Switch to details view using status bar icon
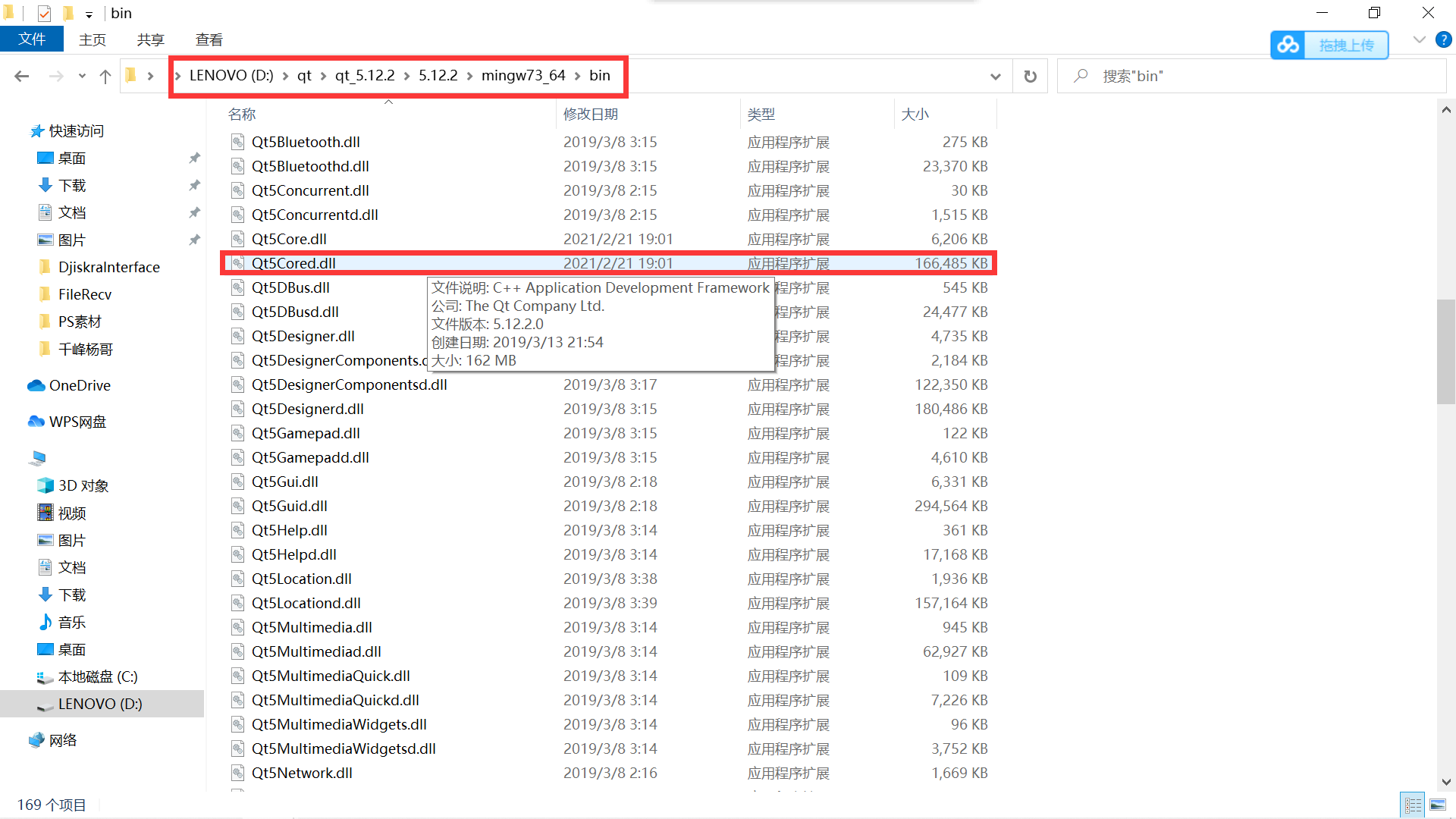This screenshot has width=1456, height=819. [1412, 804]
